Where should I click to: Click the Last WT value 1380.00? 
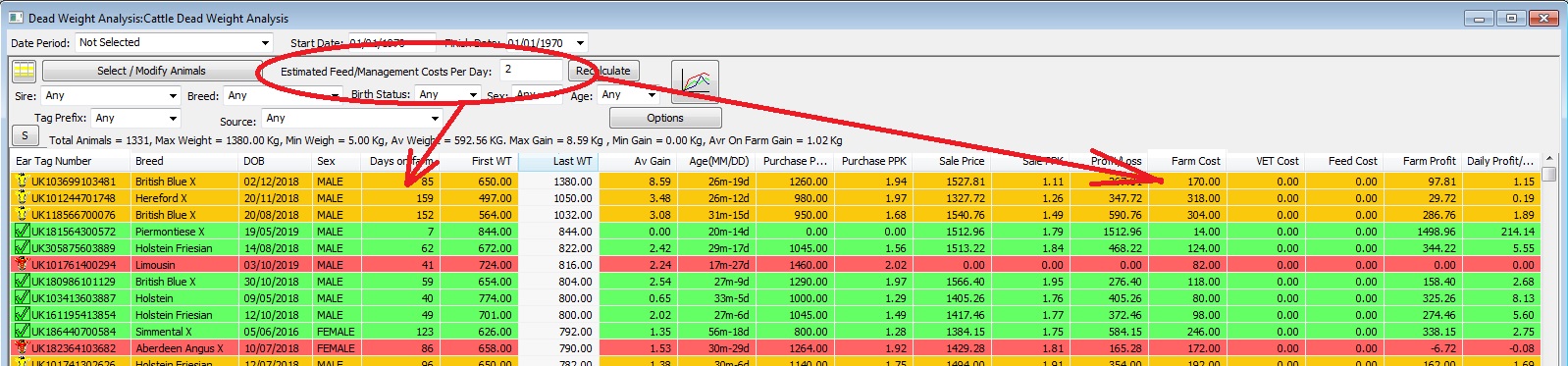(x=557, y=182)
